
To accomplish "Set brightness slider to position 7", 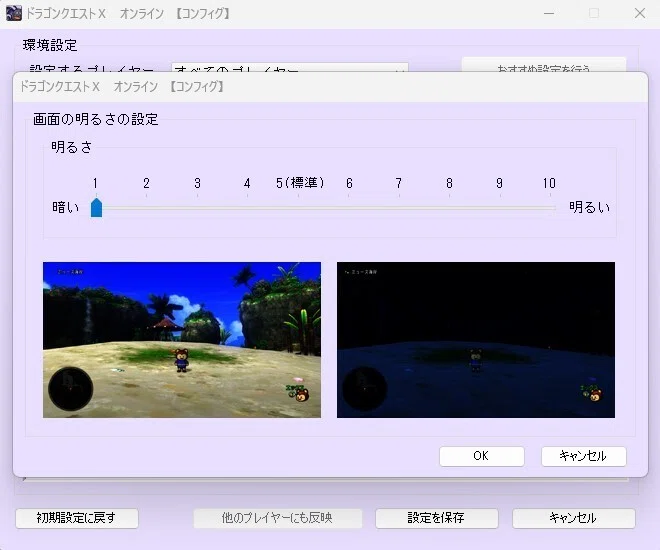I will 399,208.
